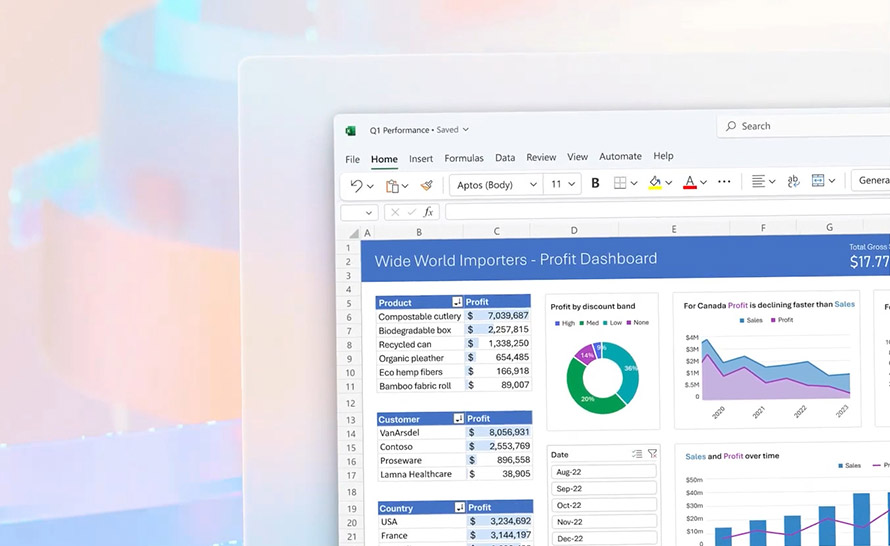Open Insert Function fx button

pyautogui.click(x=429, y=212)
